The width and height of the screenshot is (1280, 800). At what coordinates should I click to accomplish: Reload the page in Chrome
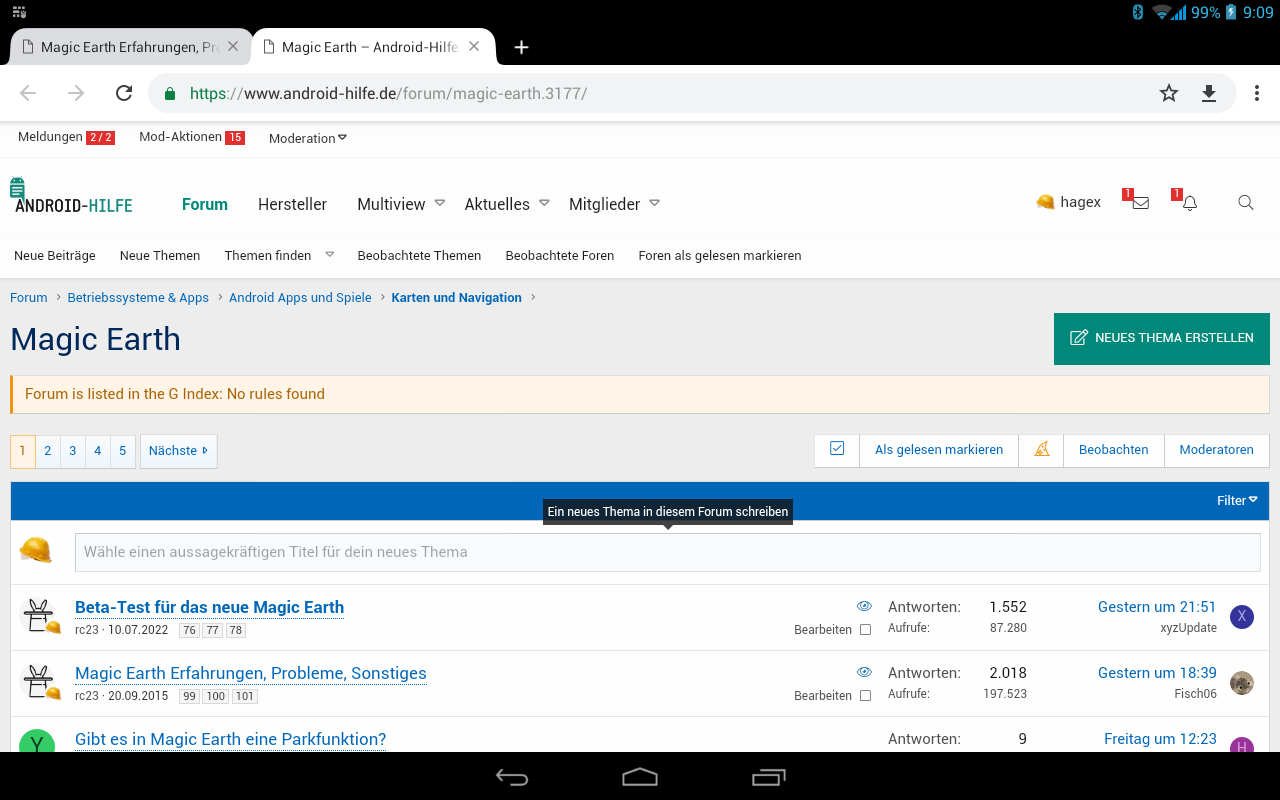[124, 93]
